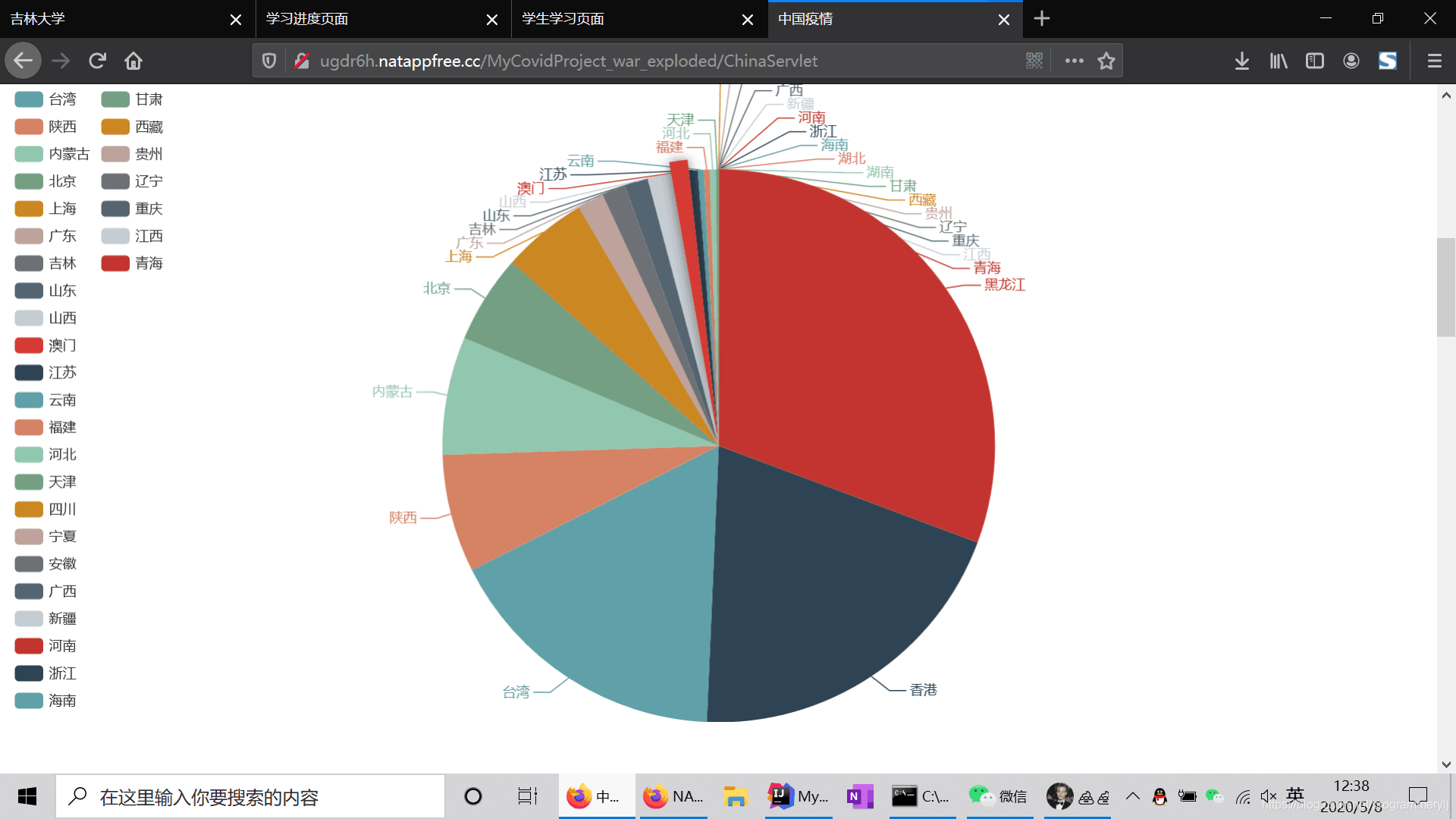
Task: Open the tracking protection shield
Action: 269,61
